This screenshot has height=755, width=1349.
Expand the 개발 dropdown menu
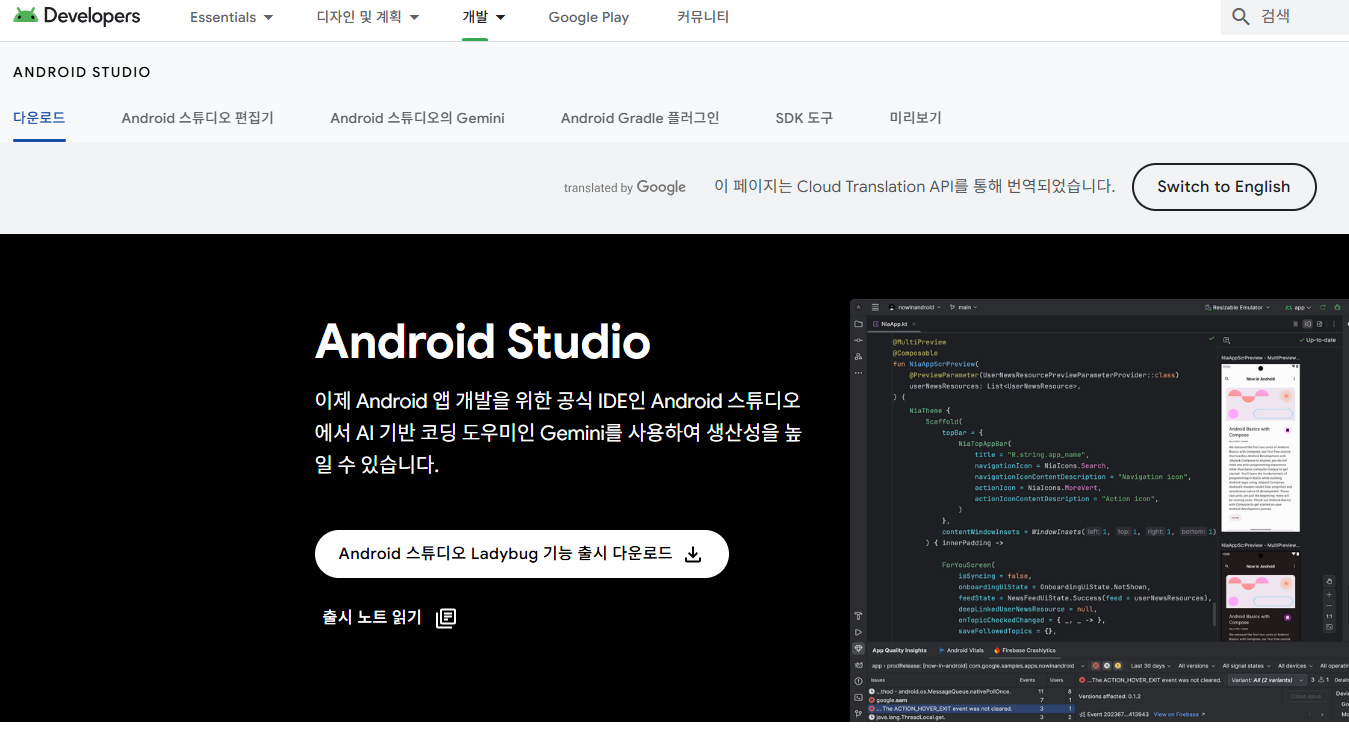click(484, 18)
